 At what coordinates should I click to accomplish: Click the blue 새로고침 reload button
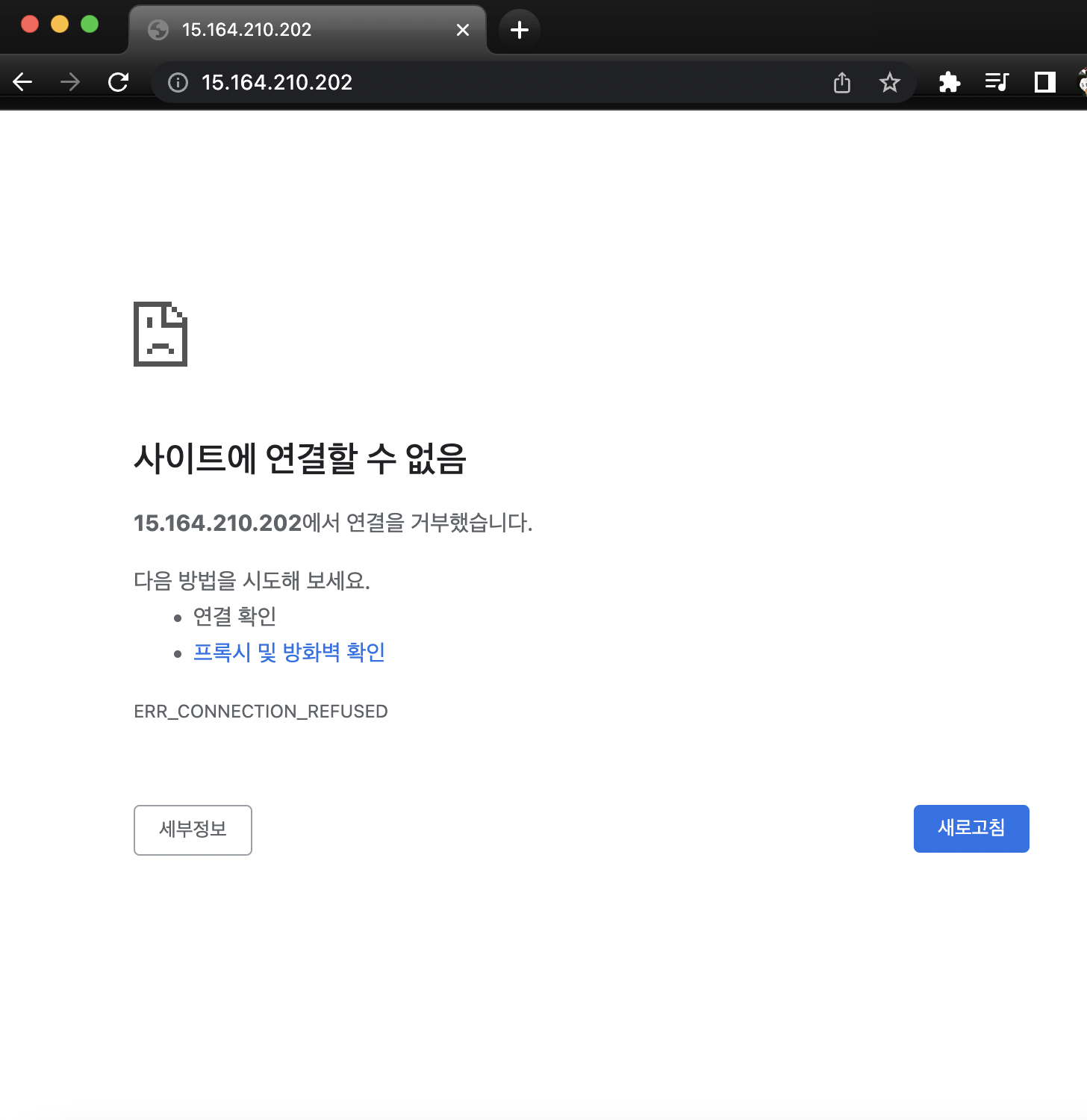tap(971, 828)
